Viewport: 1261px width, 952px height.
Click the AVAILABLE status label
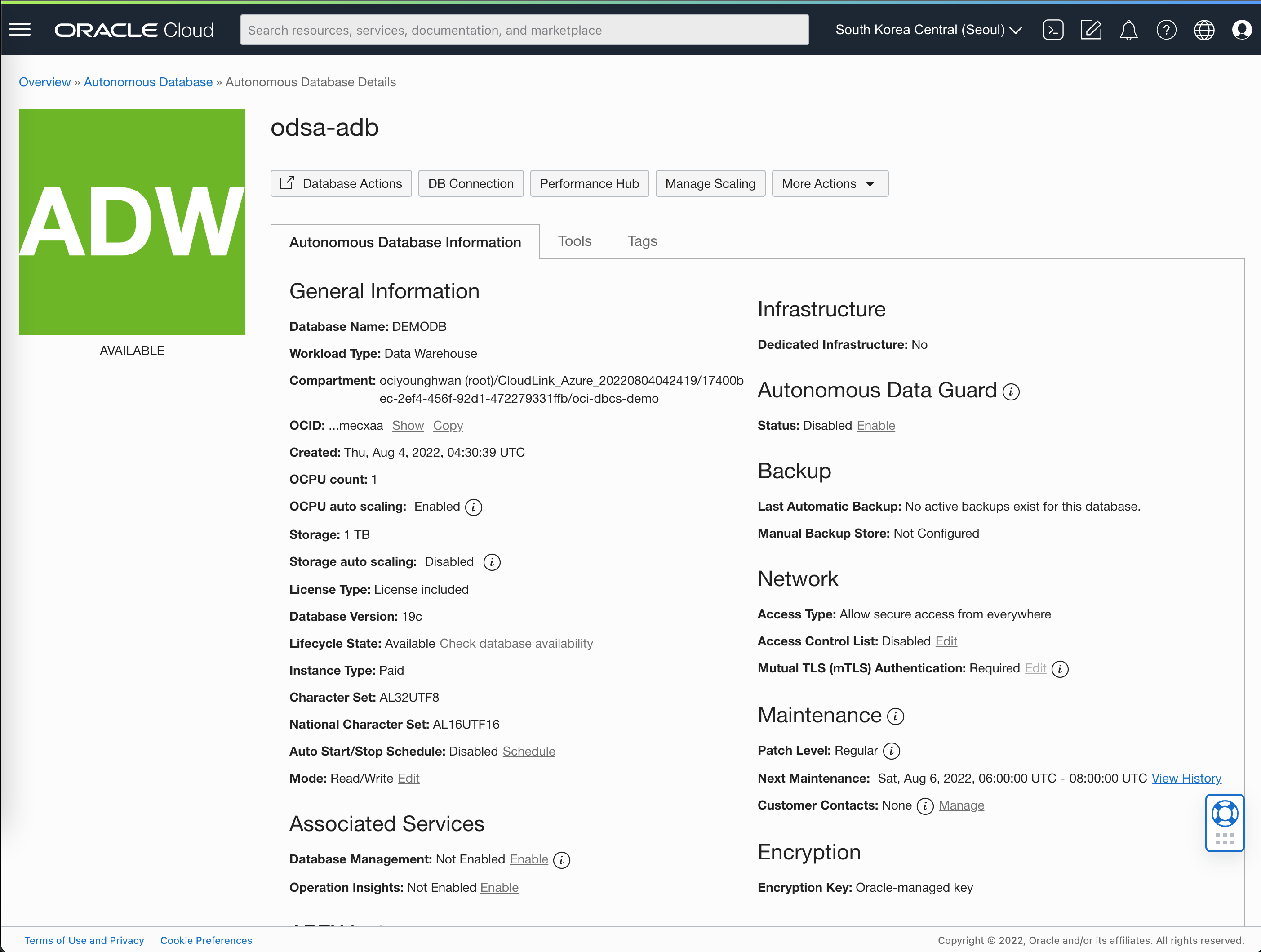[132, 351]
